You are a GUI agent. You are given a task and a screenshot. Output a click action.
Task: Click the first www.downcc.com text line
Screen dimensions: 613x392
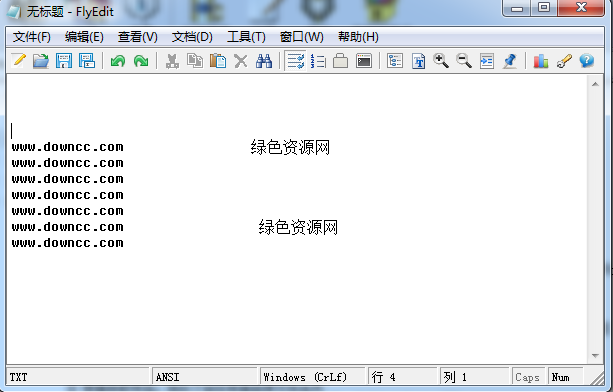tap(68, 147)
